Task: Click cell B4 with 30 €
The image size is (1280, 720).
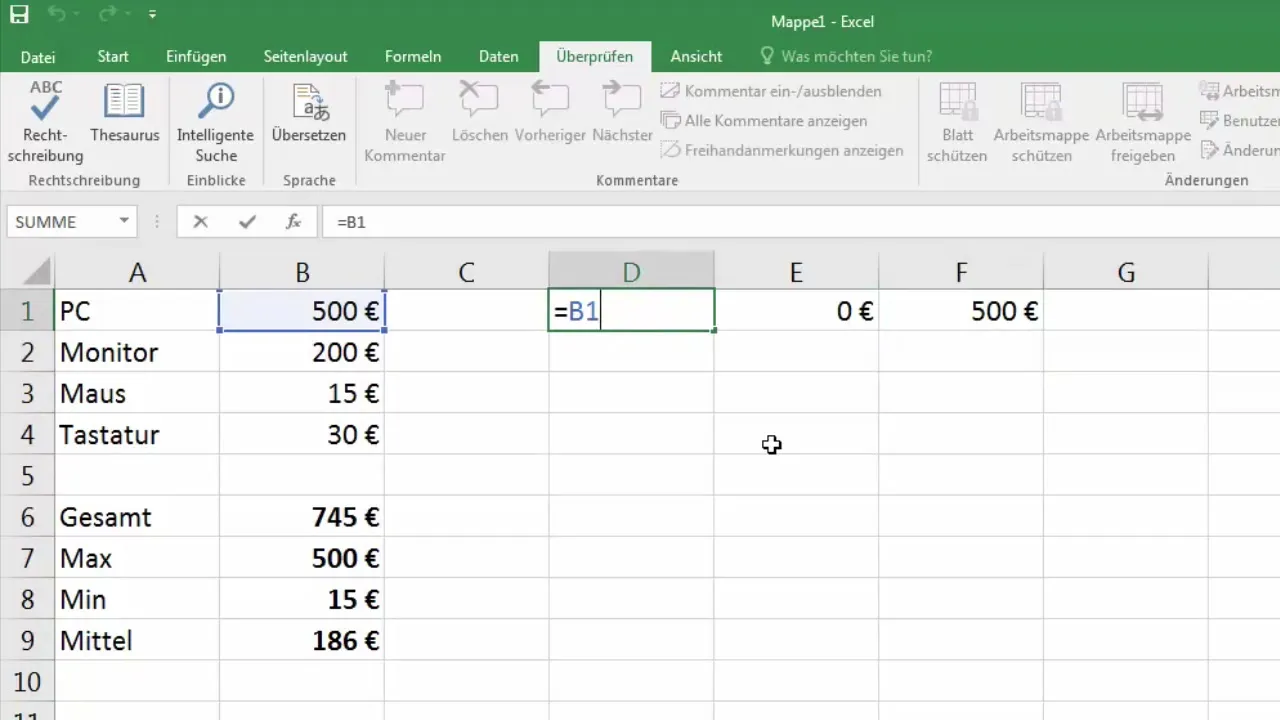Action: click(302, 434)
